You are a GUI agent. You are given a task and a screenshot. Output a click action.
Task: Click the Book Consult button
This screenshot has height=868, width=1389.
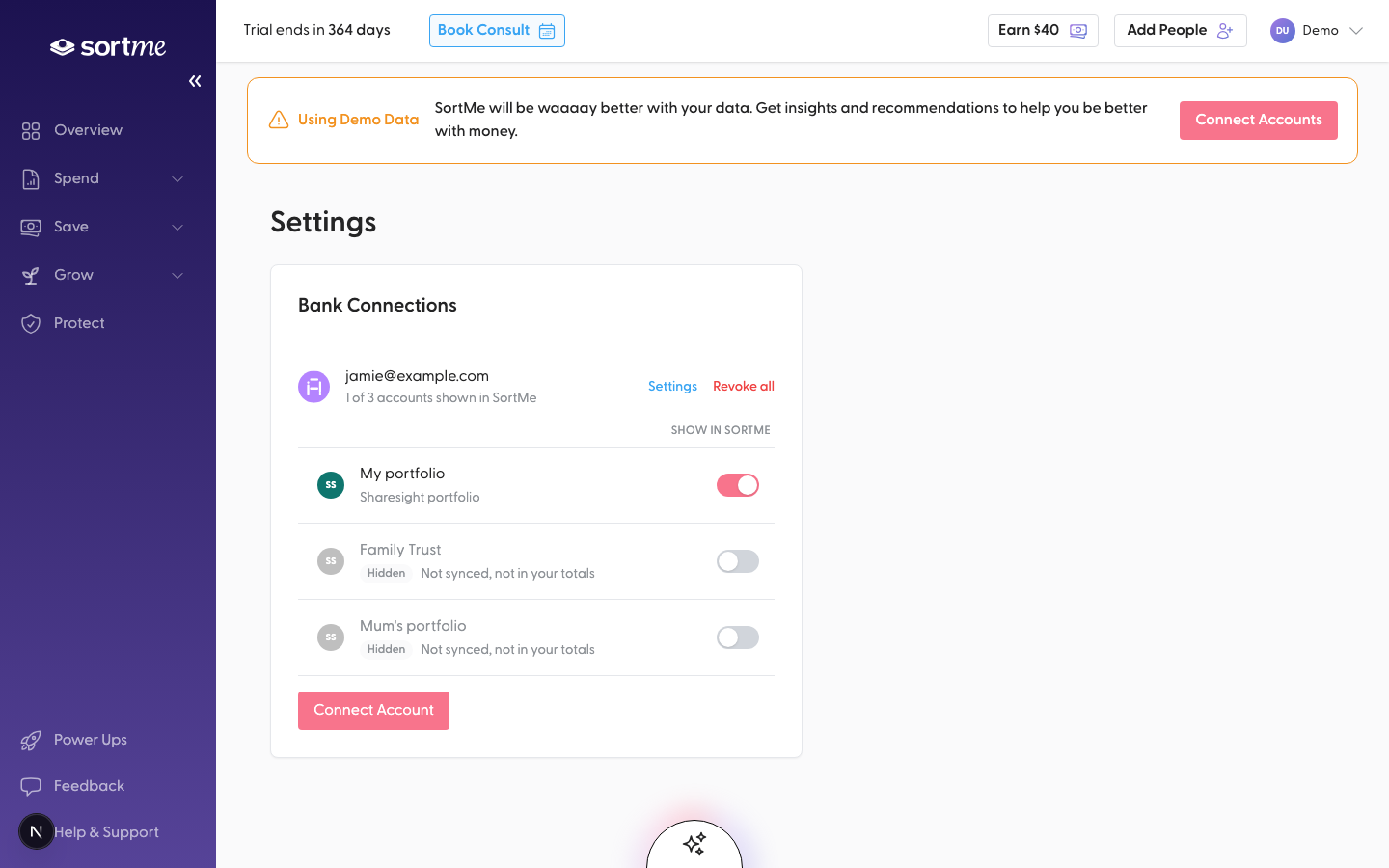pos(497,31)
